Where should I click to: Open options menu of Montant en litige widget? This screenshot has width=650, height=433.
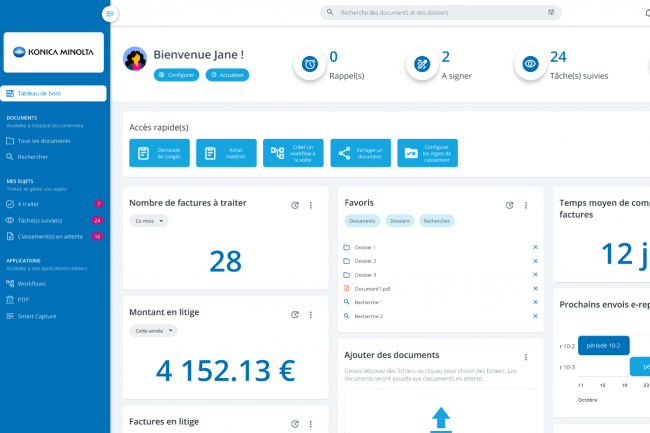point(310,314)
